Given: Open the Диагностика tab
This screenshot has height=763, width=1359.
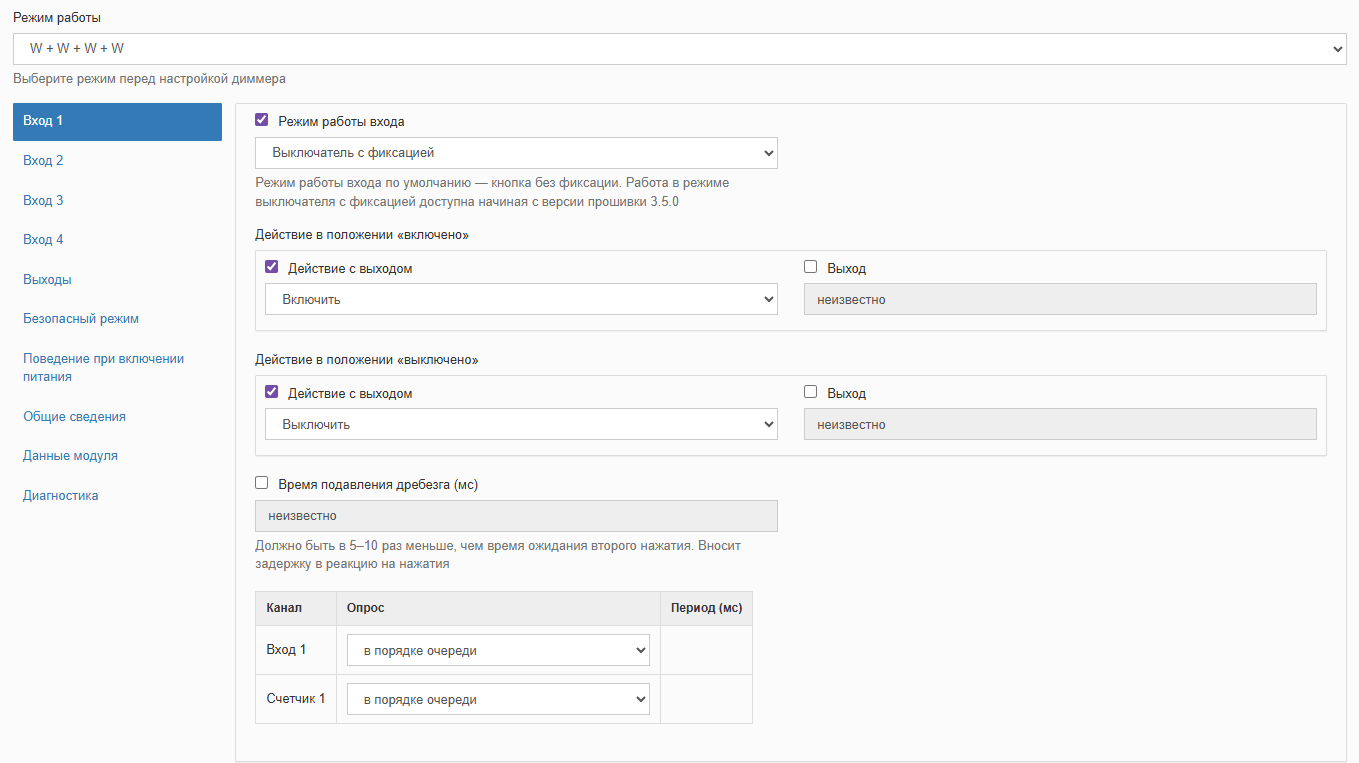Looking at the screenshot, I should (60, 496).
